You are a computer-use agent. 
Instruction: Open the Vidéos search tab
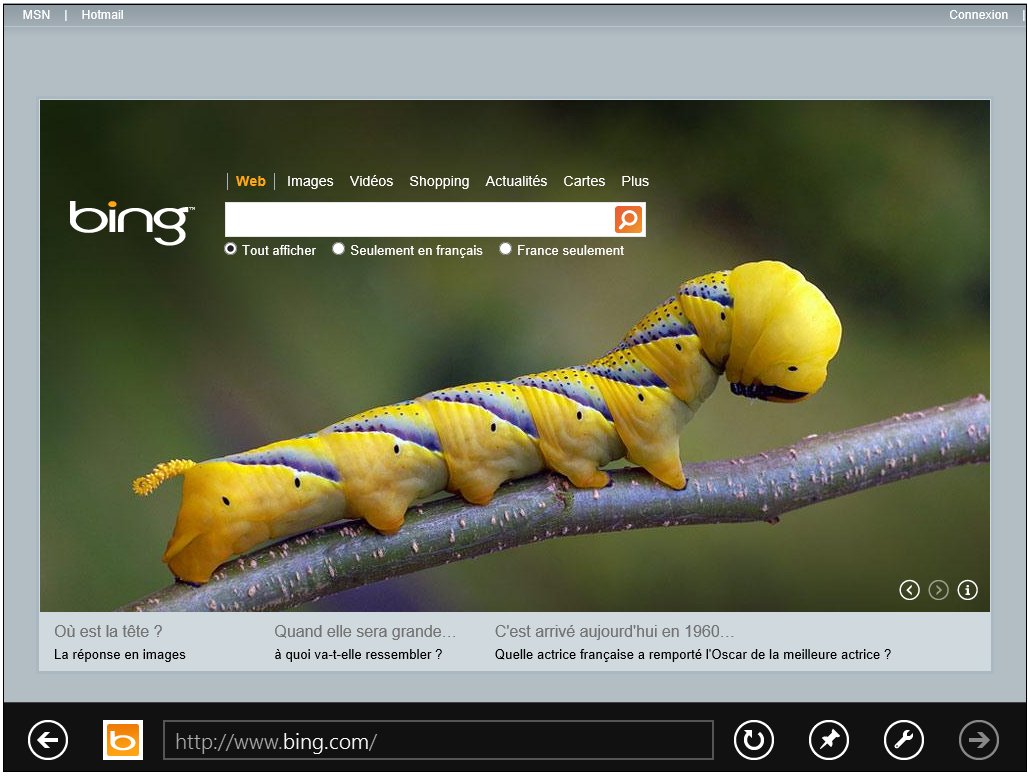pos(371,181)
